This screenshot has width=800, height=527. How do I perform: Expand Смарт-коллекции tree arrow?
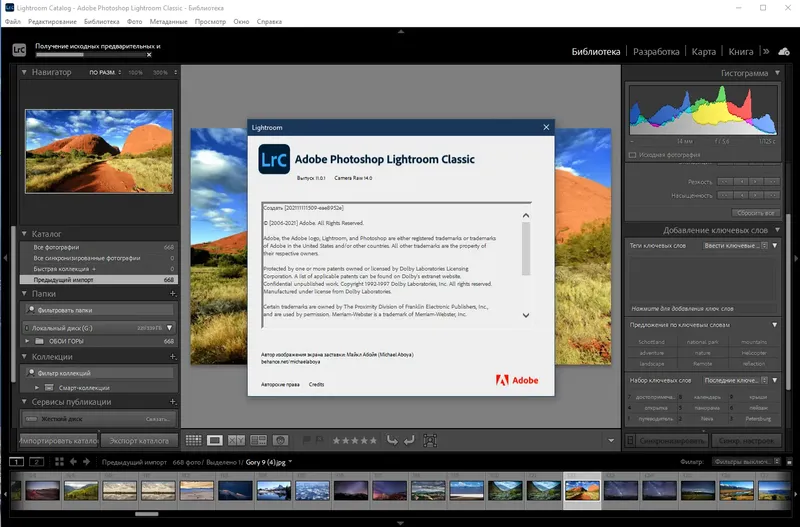(37, 388)
